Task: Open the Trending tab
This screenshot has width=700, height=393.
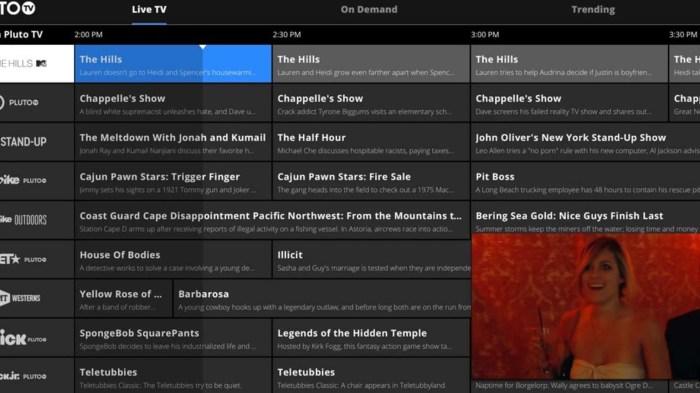Action: [593, 9]
